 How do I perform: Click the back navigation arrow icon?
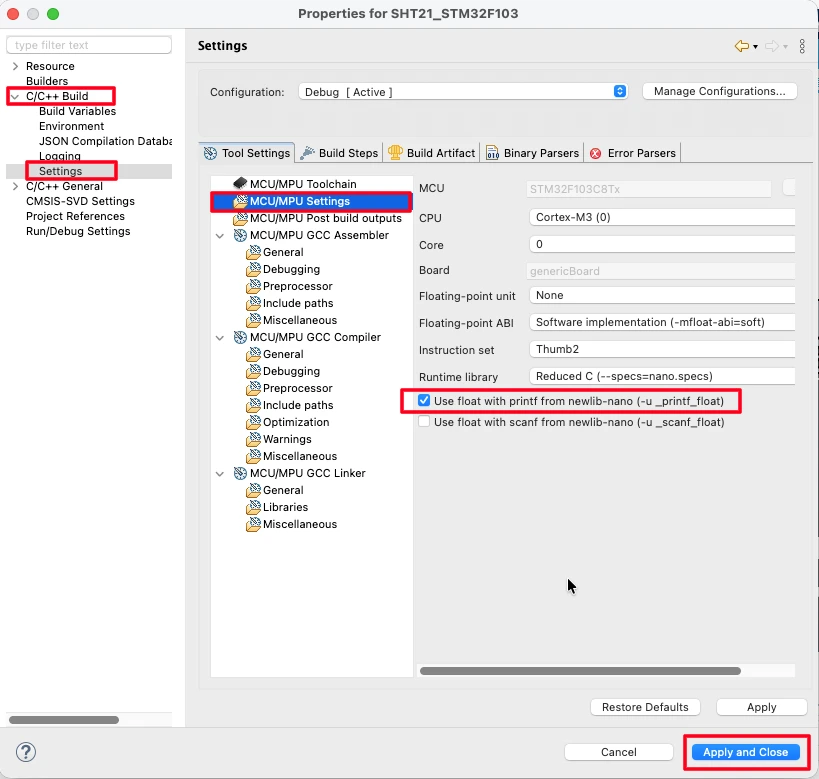(741, 46)
